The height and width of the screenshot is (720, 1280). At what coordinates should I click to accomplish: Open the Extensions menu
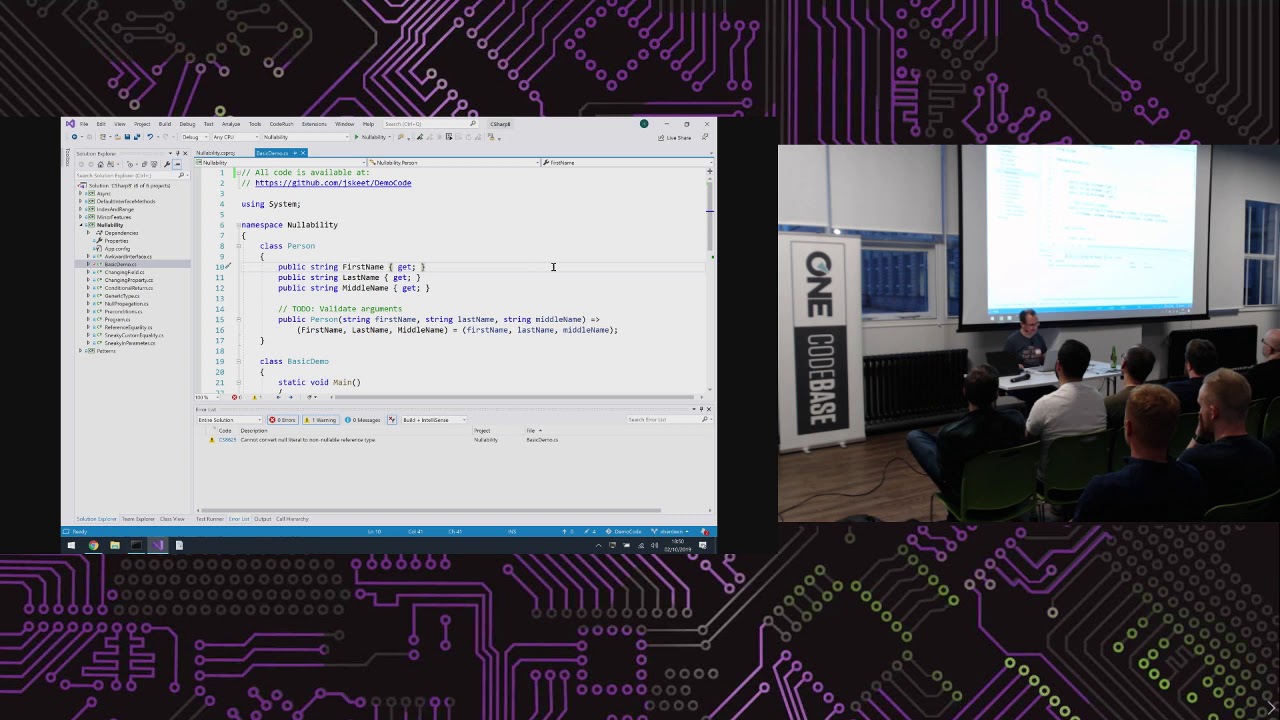pos(314,124)
